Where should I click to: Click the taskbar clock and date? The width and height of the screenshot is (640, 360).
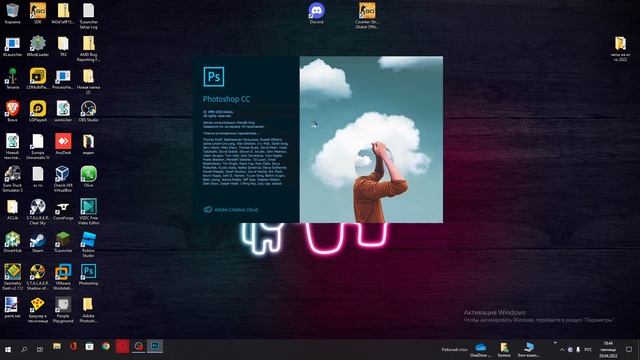[608, 349]
